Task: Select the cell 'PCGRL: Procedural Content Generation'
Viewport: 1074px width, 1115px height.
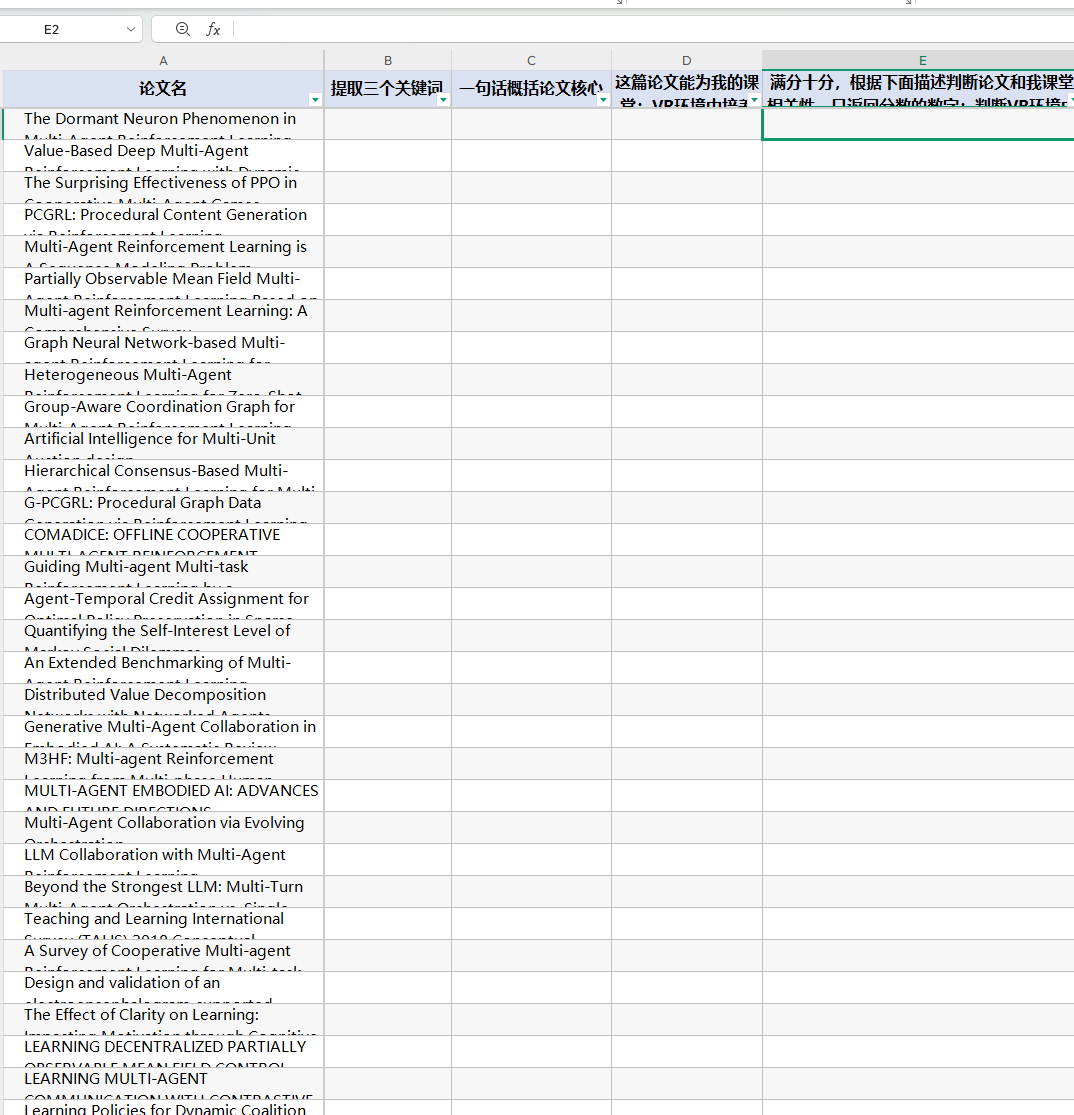Action: 163,220
